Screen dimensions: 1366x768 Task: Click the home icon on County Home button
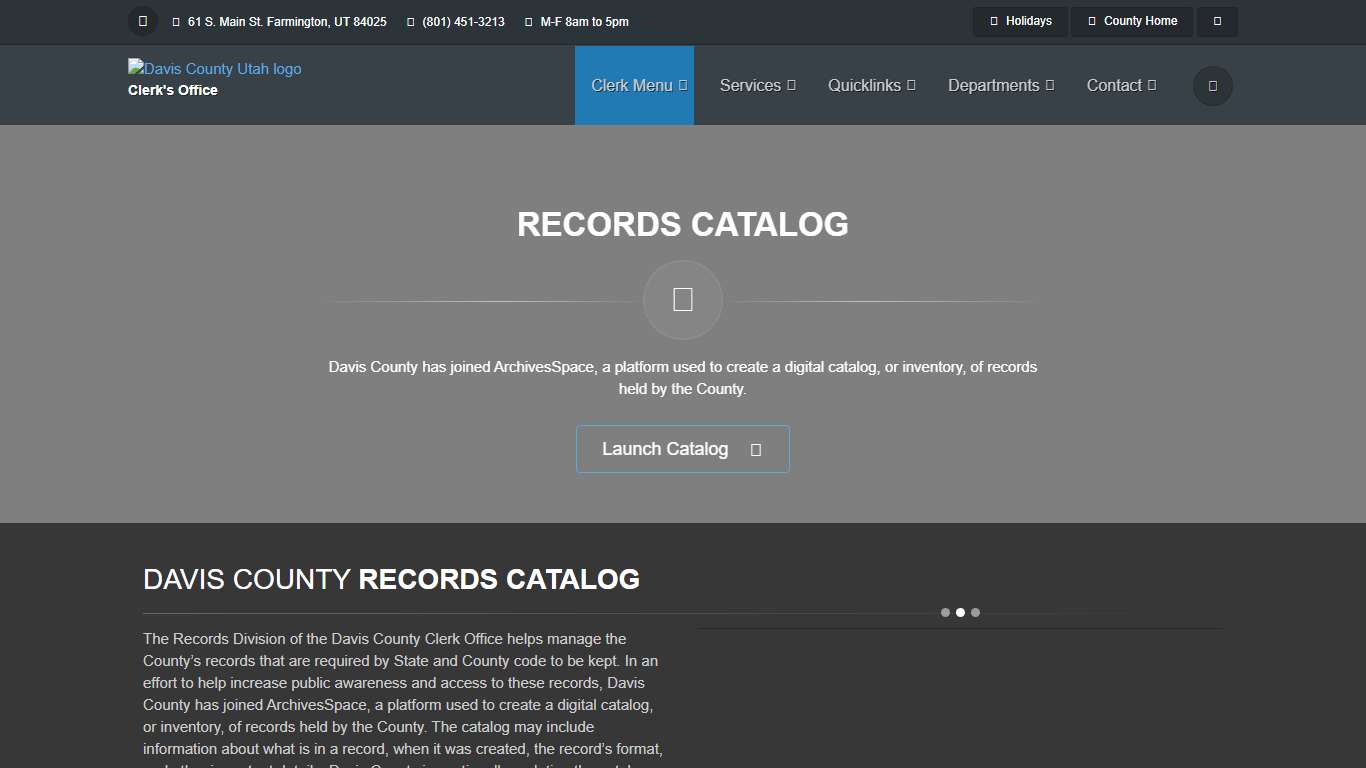click(x=1092, y=21)
